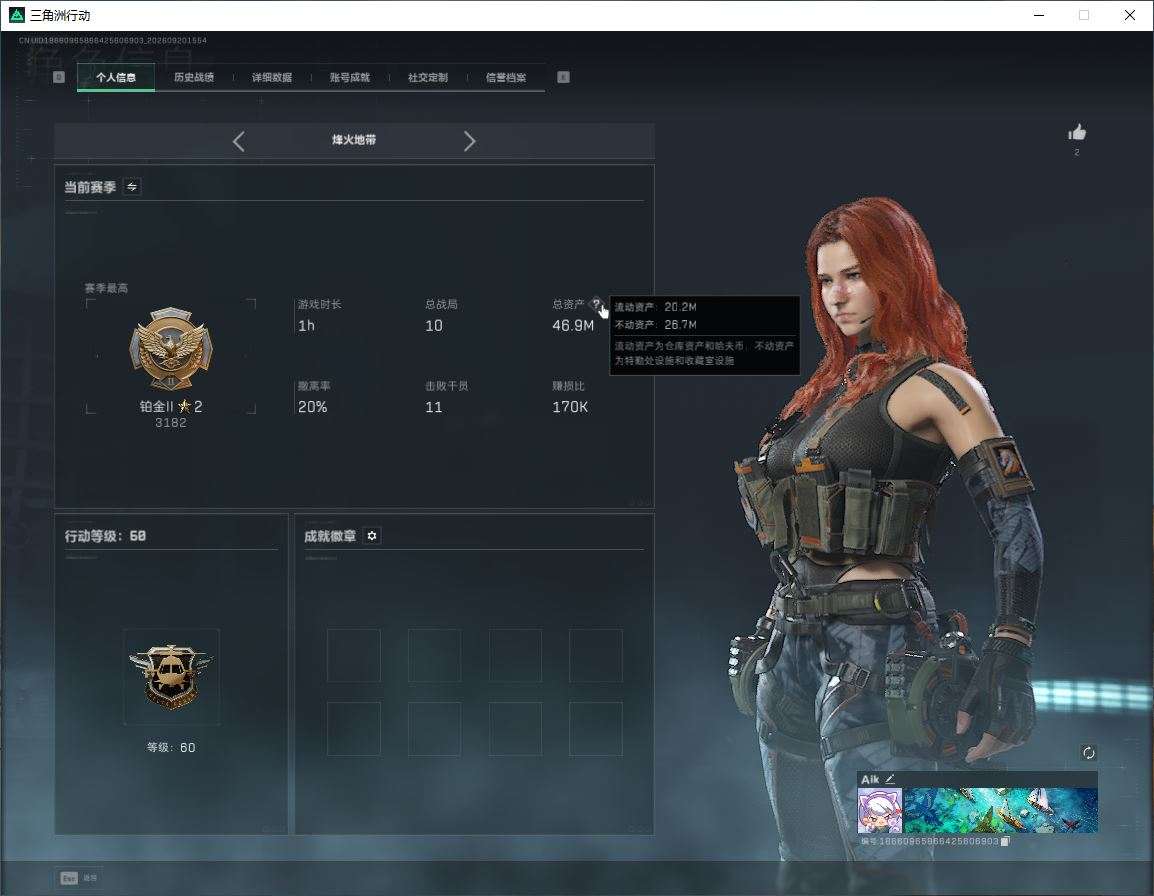Click the 撤离率 value 20%

pos(312,406)
